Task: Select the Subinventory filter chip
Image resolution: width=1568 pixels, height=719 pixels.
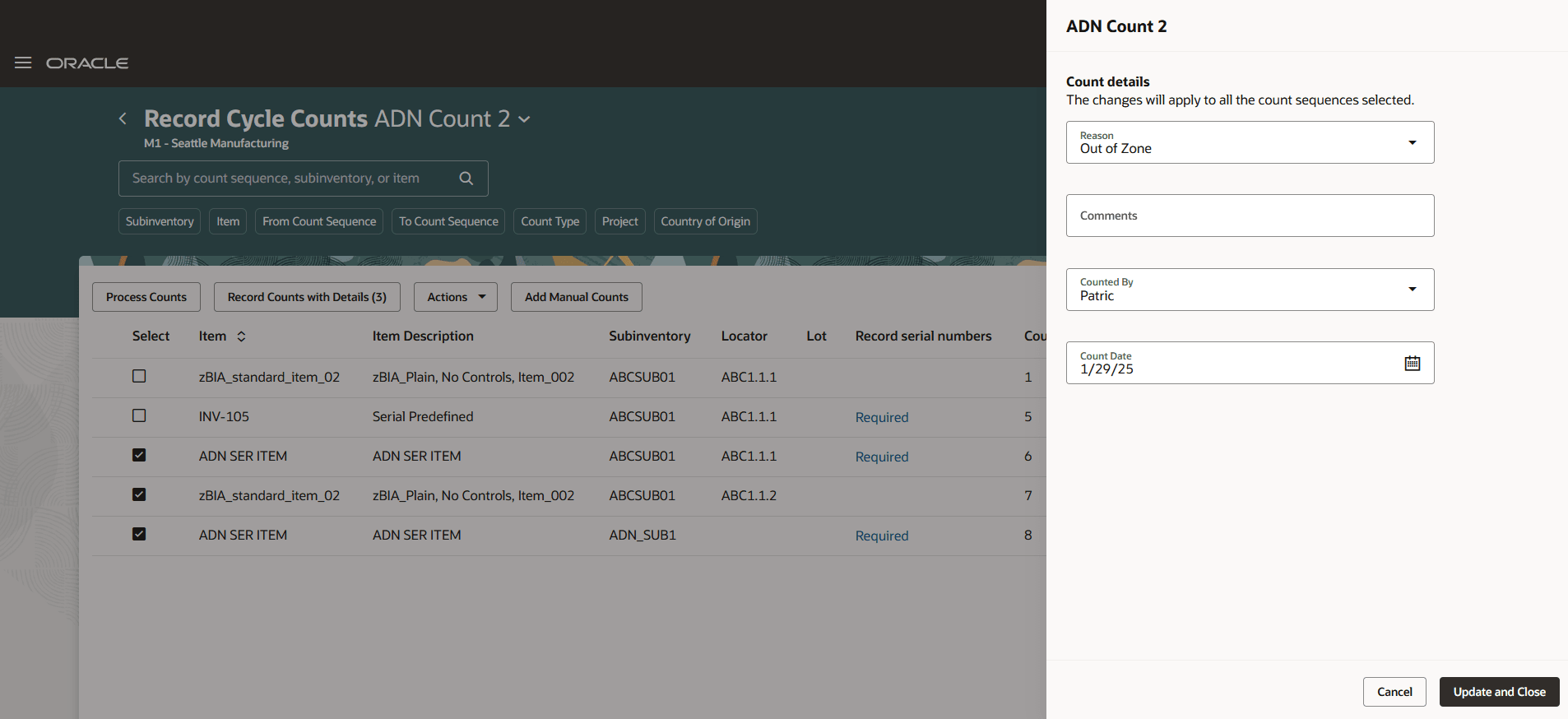Action: click(160, 221)
